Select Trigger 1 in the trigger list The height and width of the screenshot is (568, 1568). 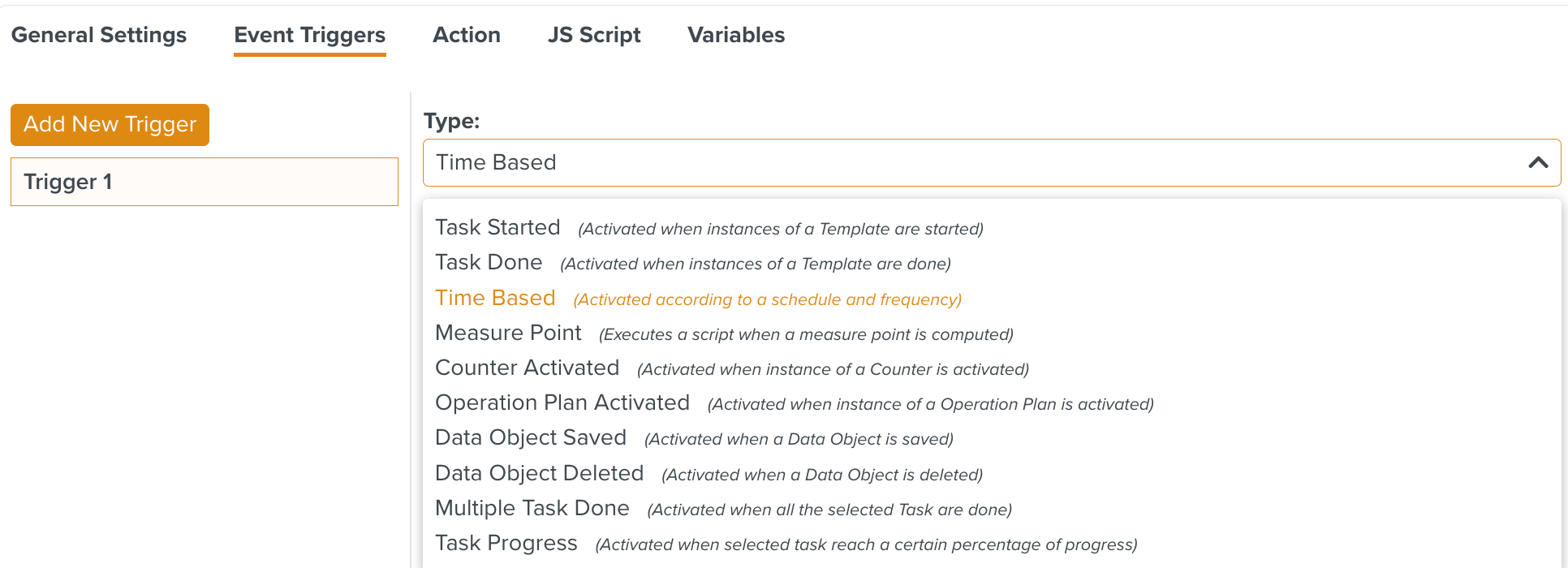click(204, 182)
